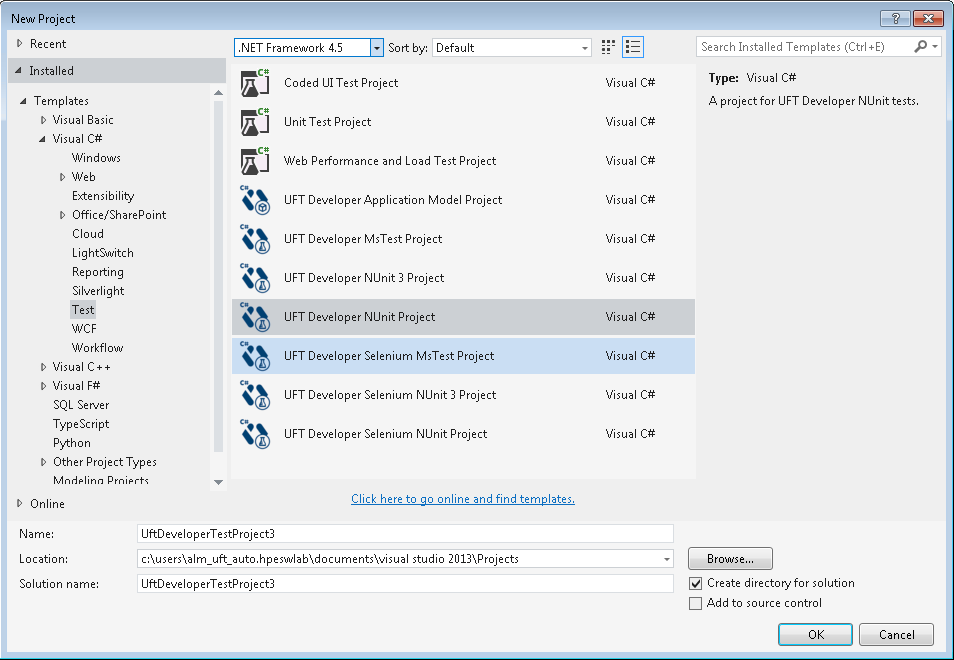Image resolution: width=954 pixels, height=660 pixels.
Task: Click the UFT Developer MsTest Project icon
Action: click(x=256, y=239)
